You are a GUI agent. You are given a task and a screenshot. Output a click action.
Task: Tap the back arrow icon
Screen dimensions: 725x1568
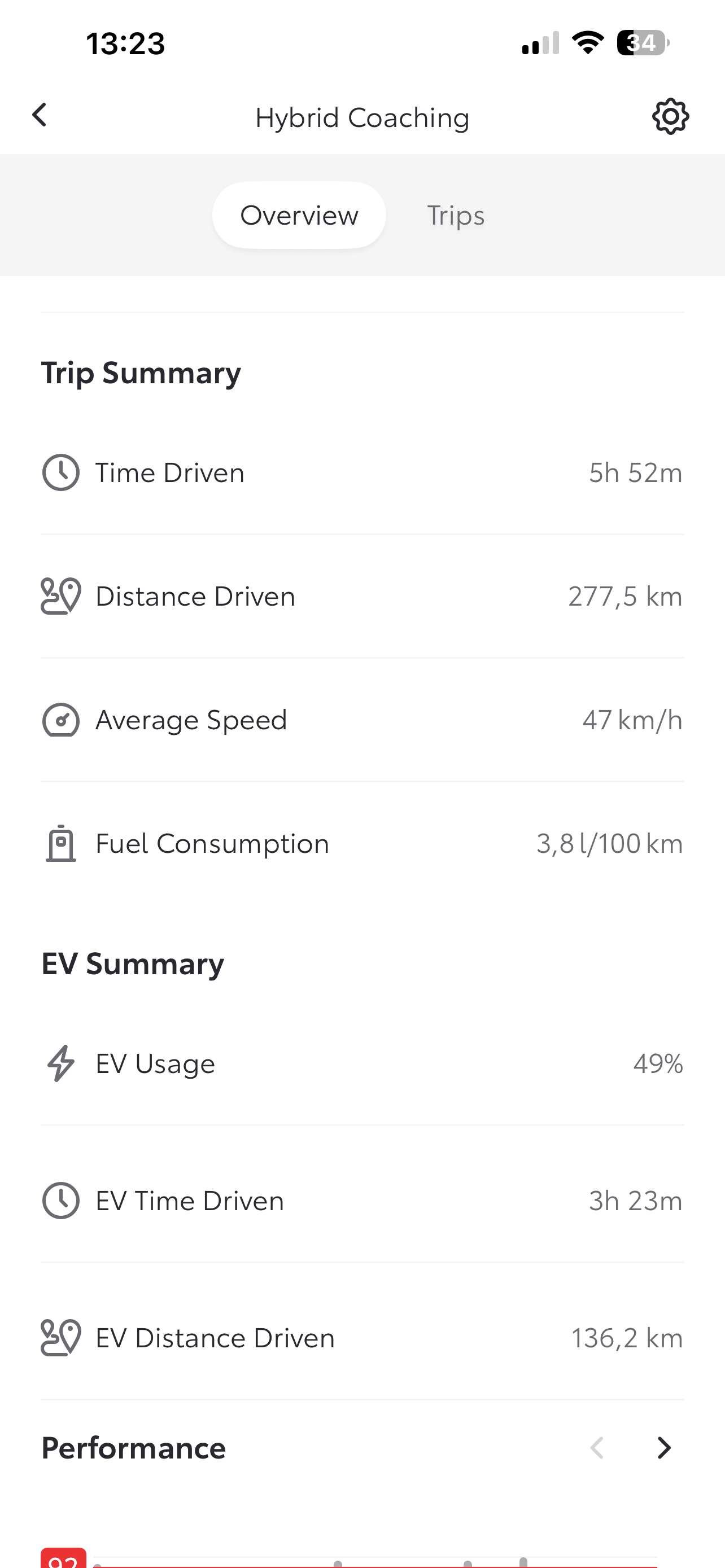coord(40,115)
